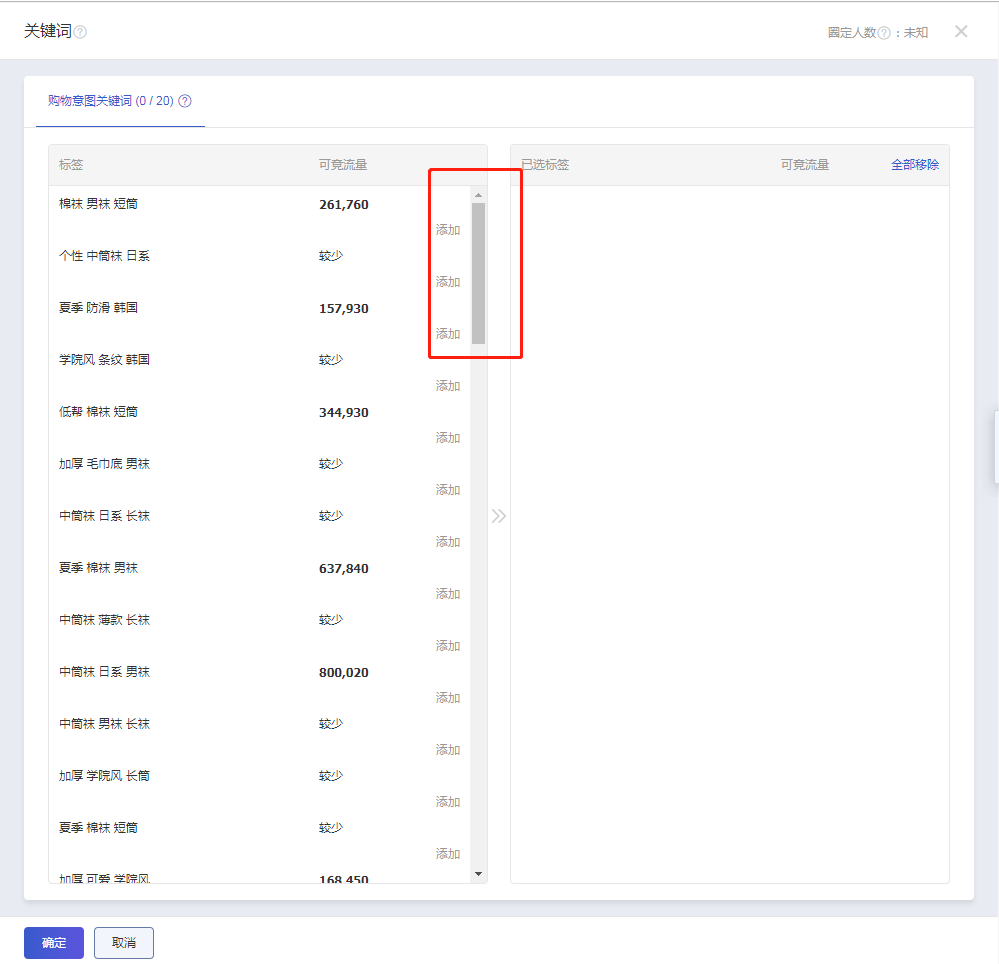Confirm with the 确定 button
999x964 pixels.
click(x=54, y=942)
